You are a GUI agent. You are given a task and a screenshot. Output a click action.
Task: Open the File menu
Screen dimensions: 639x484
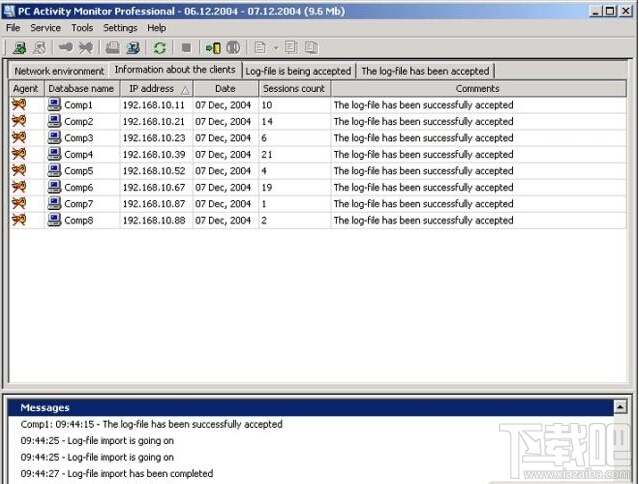pyautogui.click(x=13, y=28)
